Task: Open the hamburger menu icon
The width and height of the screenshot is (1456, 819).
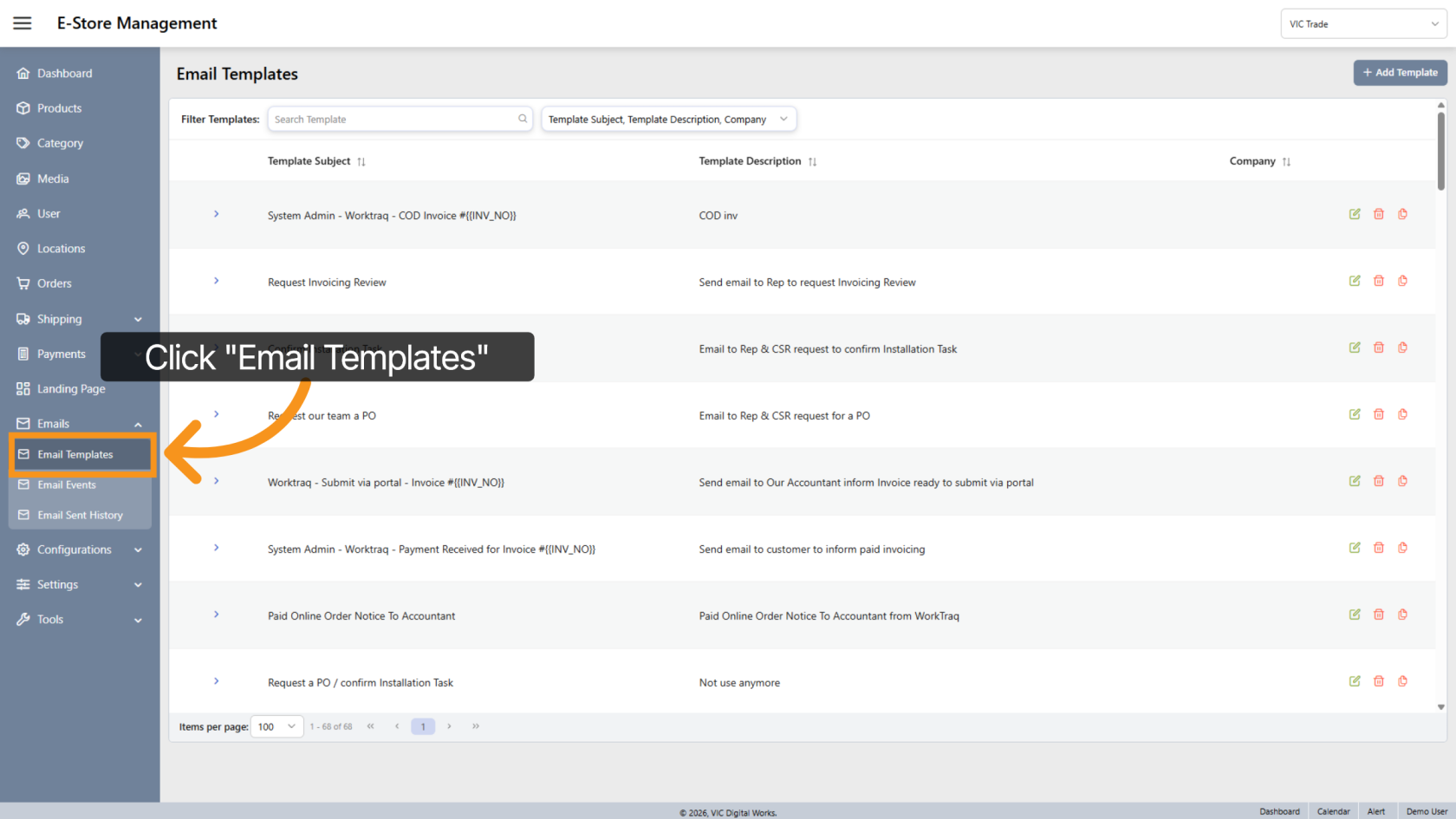Action: click(x=22, y=23)
